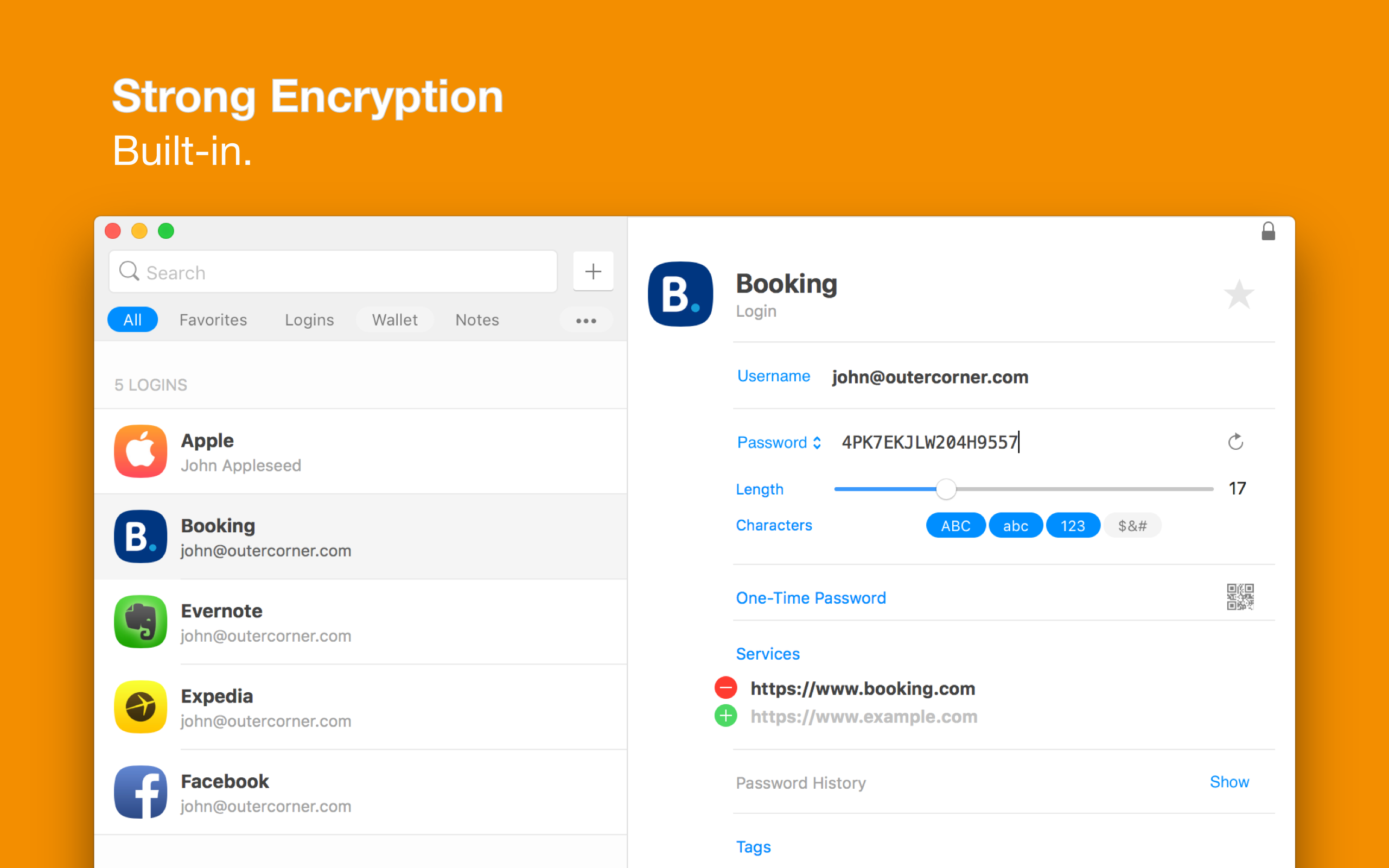Toggle lowercase abc characters option
The height and width of the screenshot is (868, 1389).
point(1015,525)
